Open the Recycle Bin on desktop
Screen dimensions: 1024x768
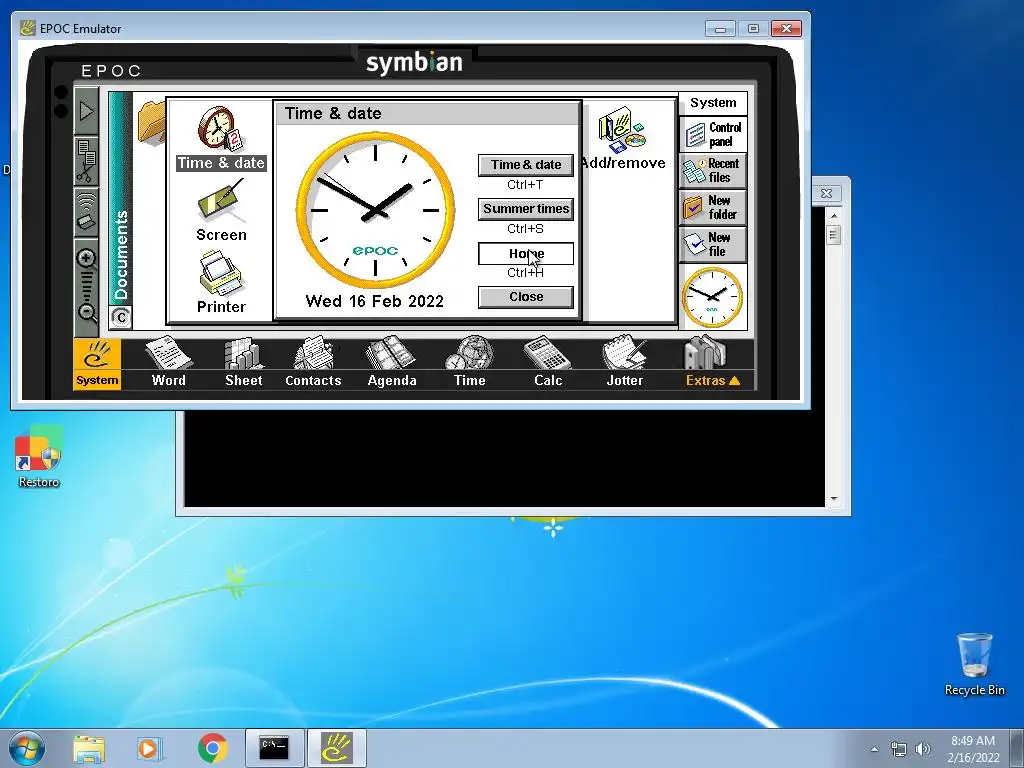click(974, 664)
